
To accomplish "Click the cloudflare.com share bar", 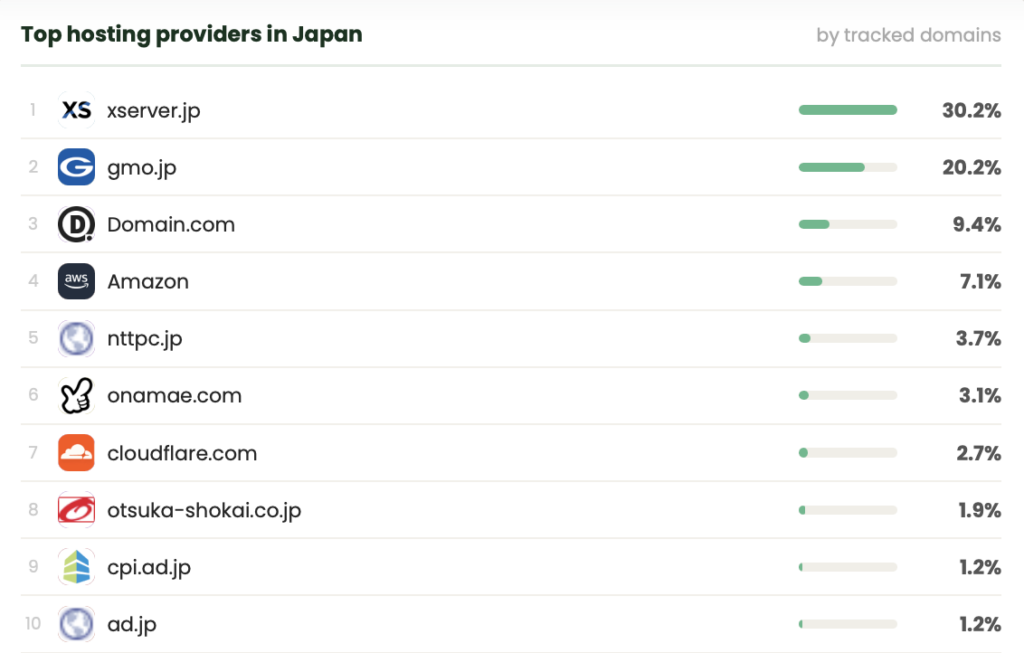I will coord(848,453).
